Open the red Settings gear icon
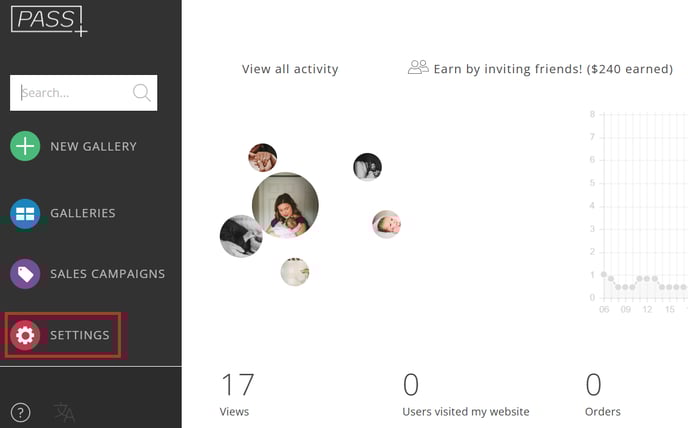The height and width of the screenshot is (428, 688). [x=25, y=335]
